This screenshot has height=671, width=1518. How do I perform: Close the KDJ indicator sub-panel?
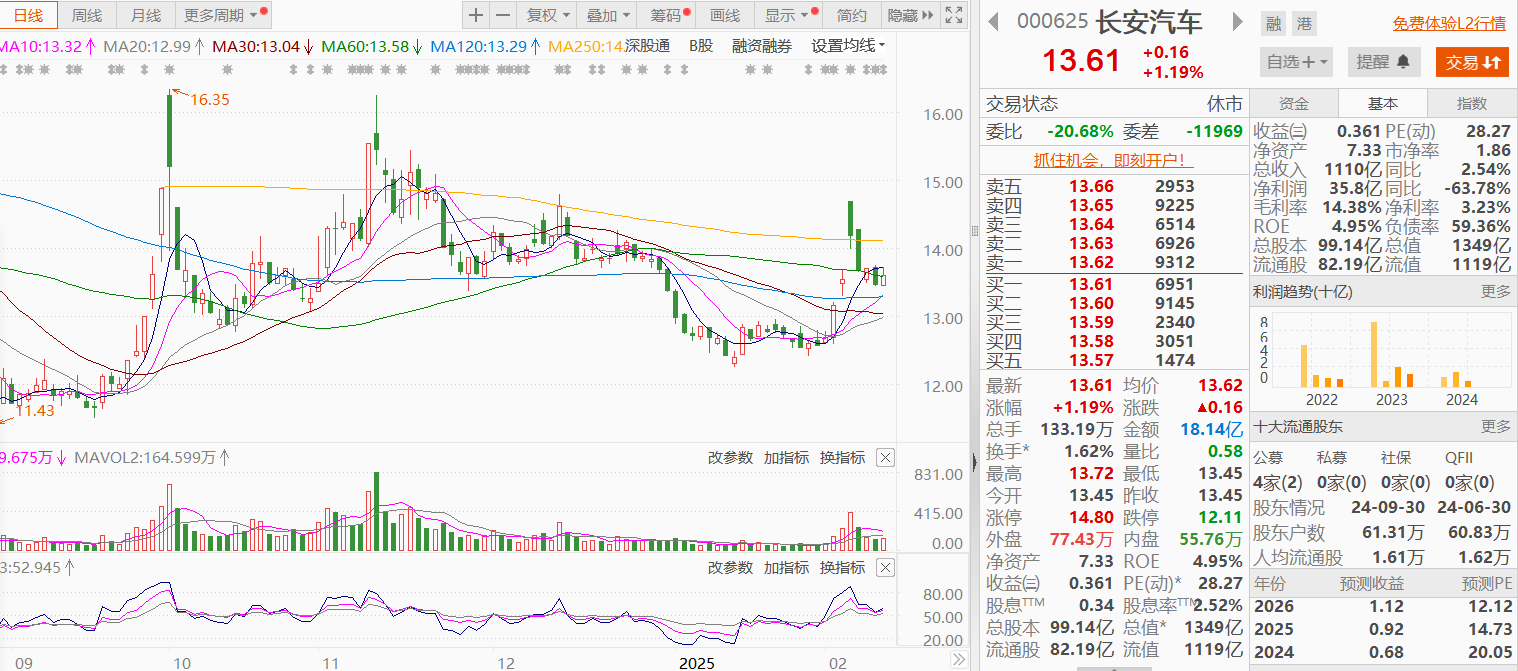tap(885, 567)
